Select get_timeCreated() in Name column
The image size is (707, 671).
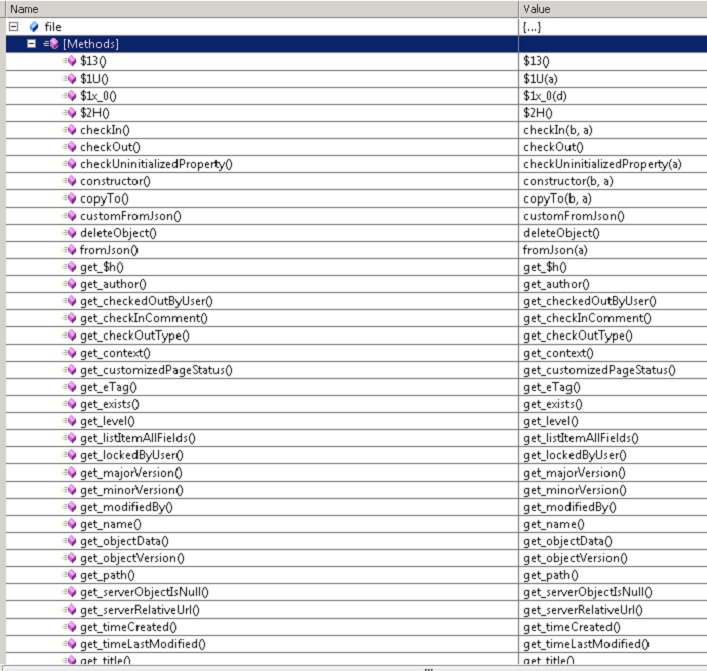(x=128, y=627)
